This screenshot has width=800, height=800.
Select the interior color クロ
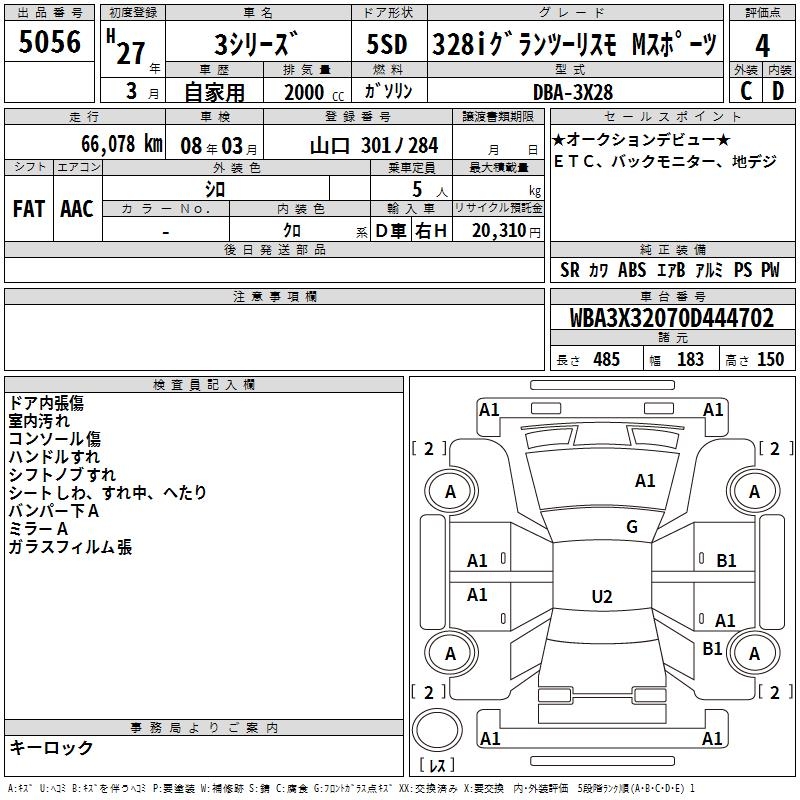(x=292, y=230)
